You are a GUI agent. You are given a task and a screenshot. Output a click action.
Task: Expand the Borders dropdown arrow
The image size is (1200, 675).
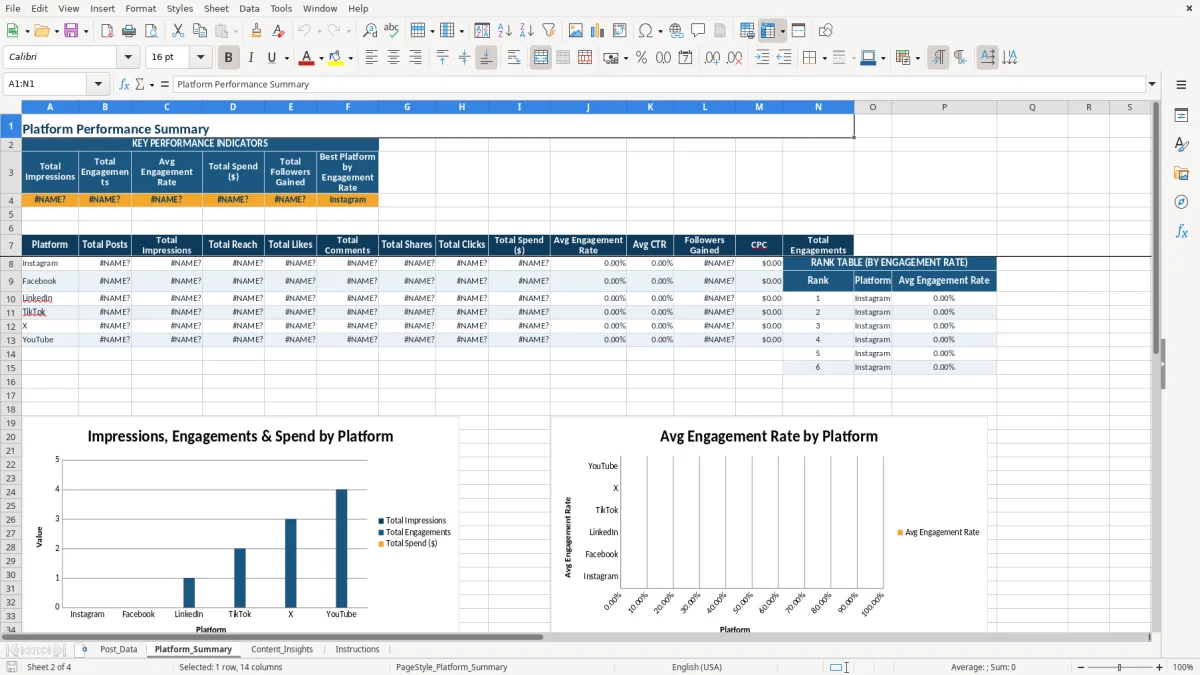click(x=826, y=58)
